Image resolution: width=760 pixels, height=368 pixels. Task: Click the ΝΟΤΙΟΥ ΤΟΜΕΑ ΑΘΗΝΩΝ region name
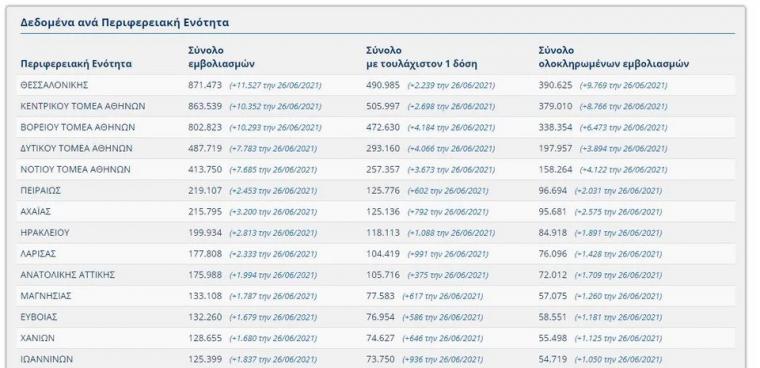pyautogui.click(x=75, y=170)
